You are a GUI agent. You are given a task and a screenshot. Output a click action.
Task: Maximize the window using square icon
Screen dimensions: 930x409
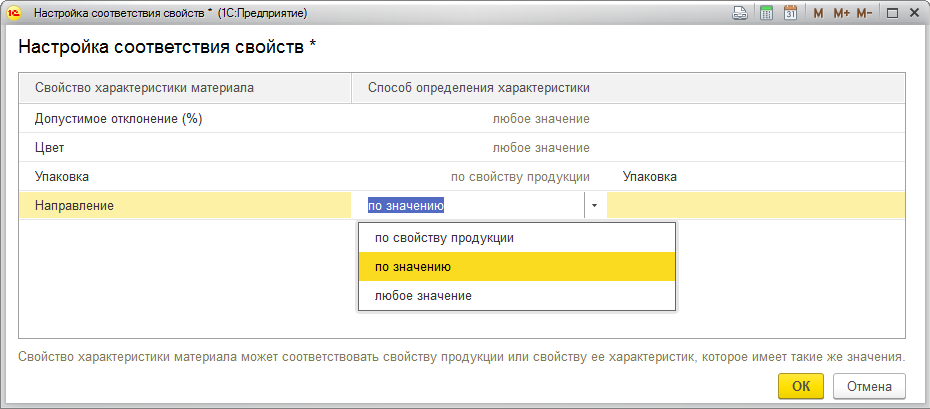tap(891, 13)
